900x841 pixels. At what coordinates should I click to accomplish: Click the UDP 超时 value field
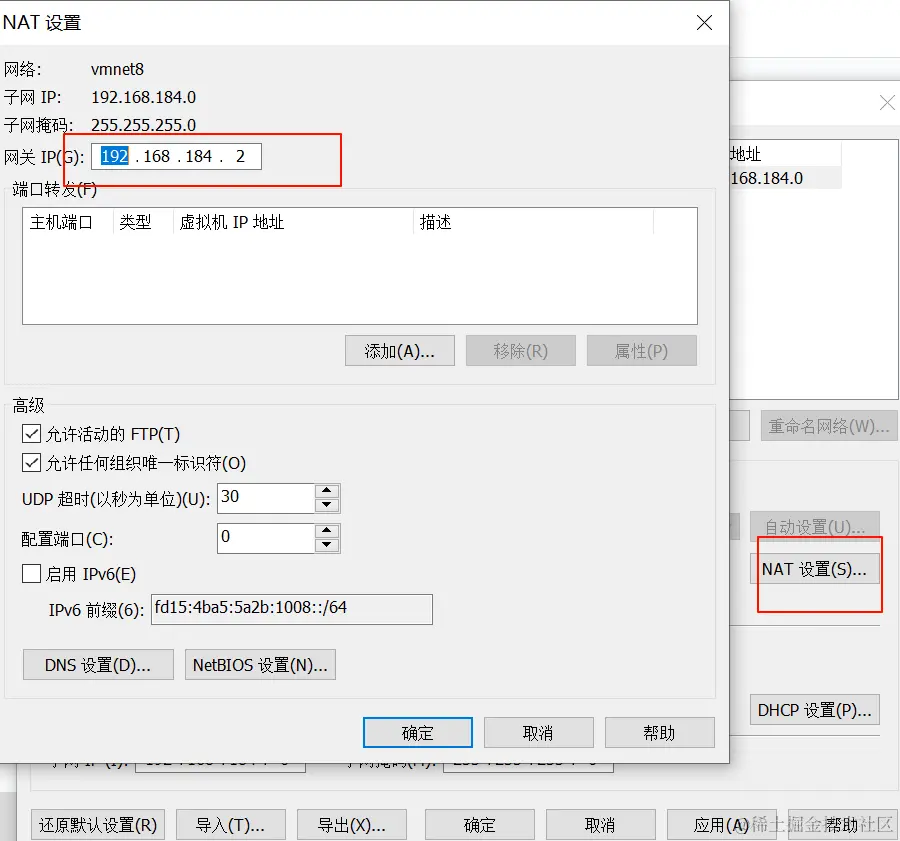266,498
